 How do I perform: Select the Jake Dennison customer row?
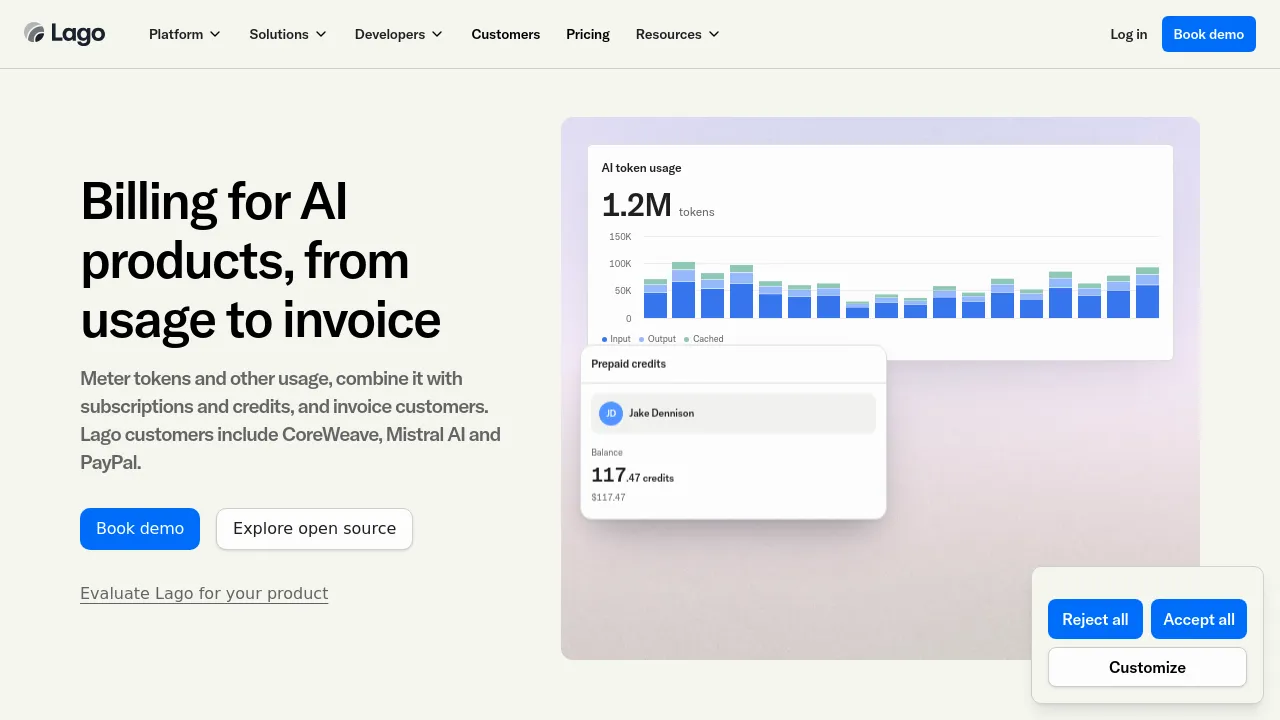733,413
